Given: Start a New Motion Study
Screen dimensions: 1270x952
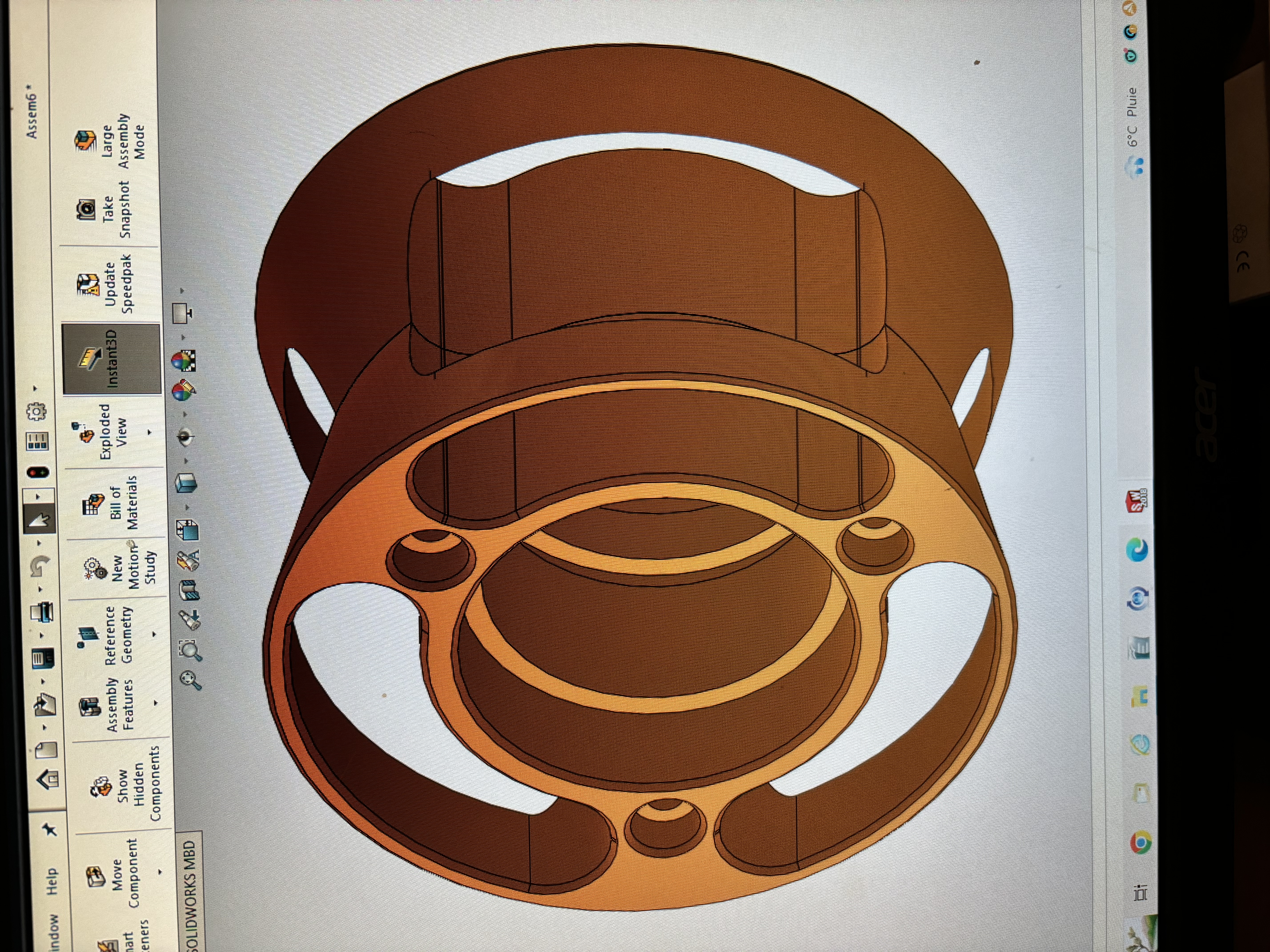Looking at the screenshot, I should tap(119, 568).
